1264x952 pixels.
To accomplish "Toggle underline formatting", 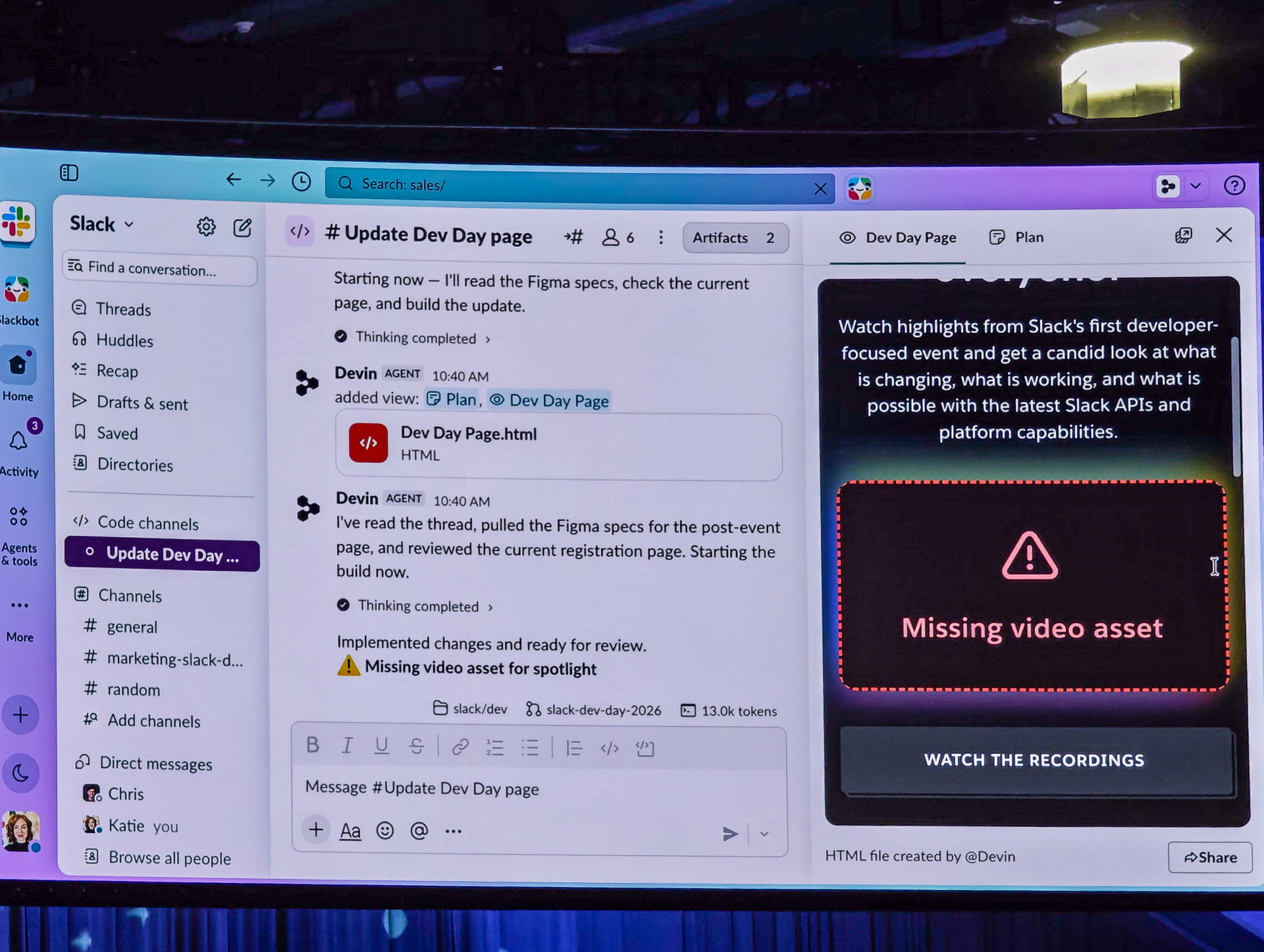I will (x=381, y=746).
